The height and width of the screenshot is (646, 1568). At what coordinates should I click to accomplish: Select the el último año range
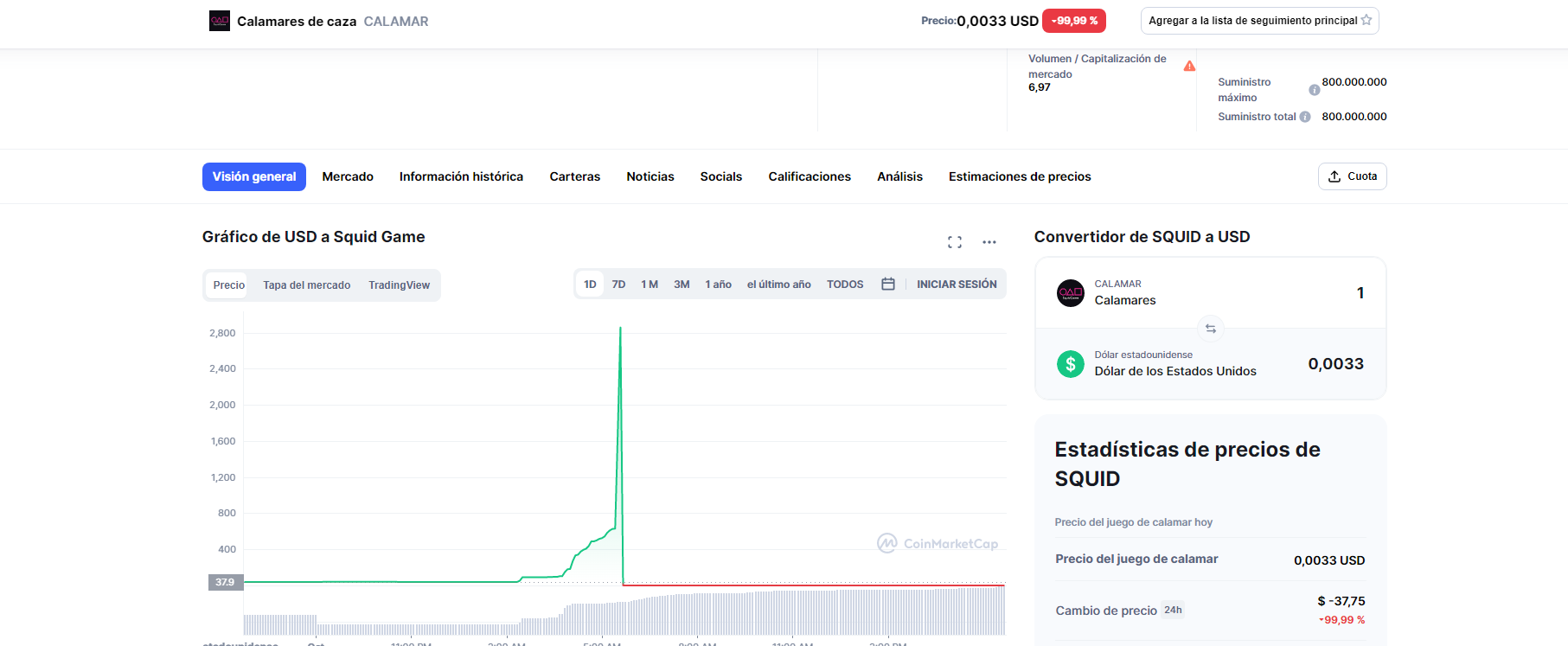click(x=779, y=284)
